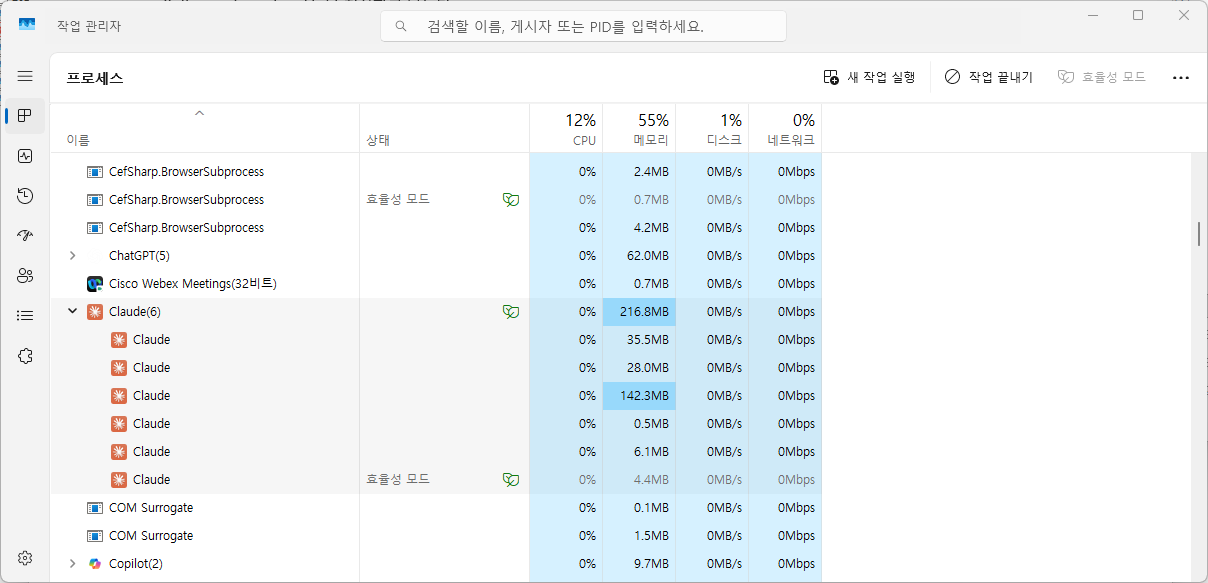
Task: Click the icon of COM Surrogate 1.5MB row
Action: click(95, 536)
